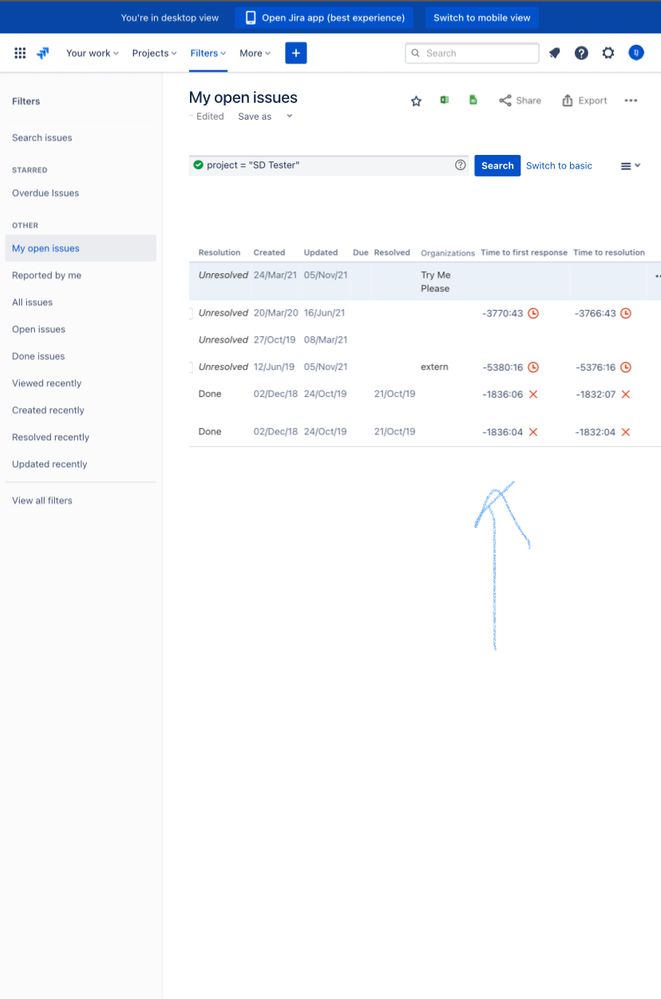The image size is (661, 999).
Task: Click the clock icon next to -3766:43
Action: coord(626,313)
